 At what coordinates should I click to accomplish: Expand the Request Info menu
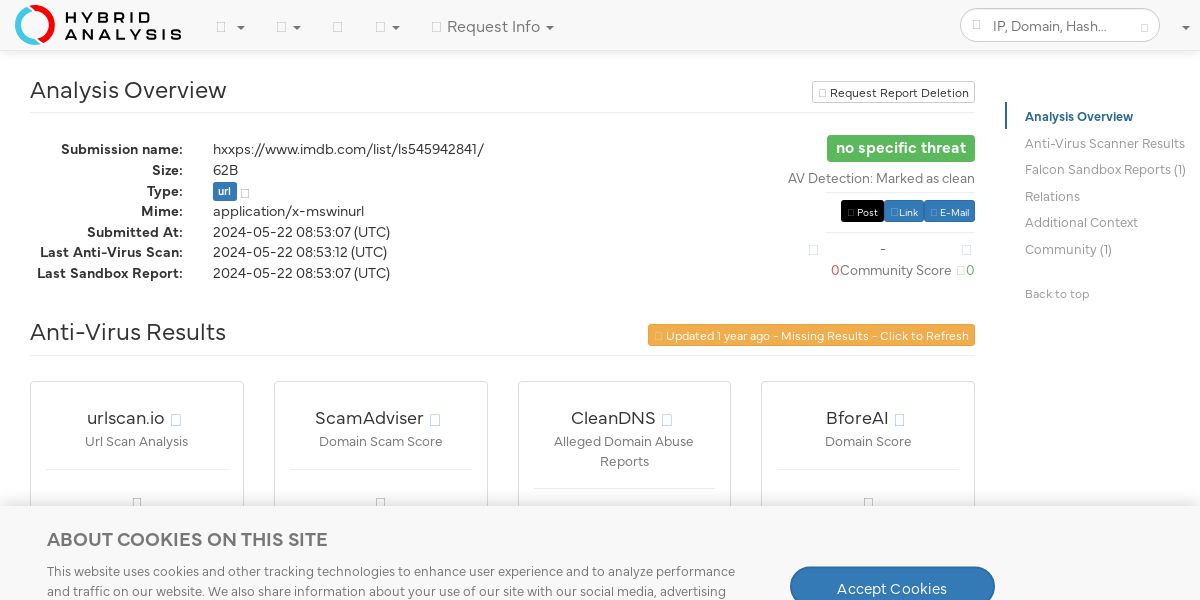[x=493, y=27]
